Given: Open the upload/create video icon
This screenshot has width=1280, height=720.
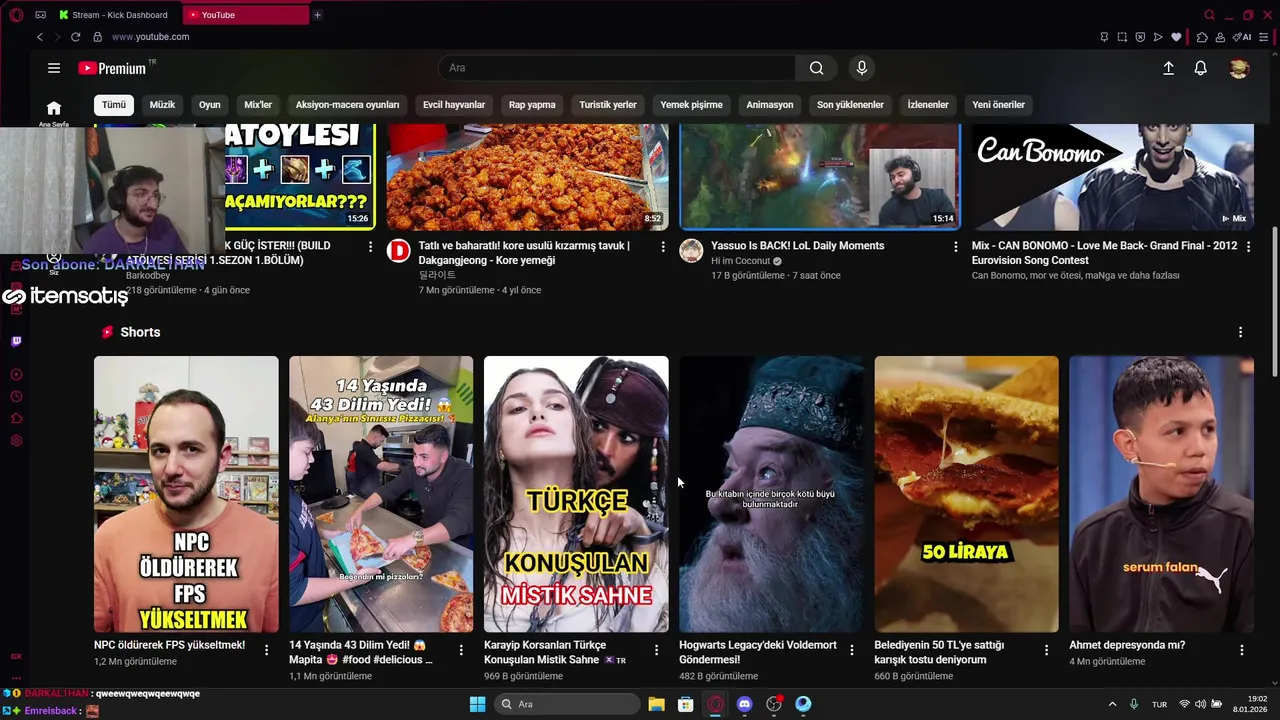Looking at the screenshot, I should tap(1168, 68).
